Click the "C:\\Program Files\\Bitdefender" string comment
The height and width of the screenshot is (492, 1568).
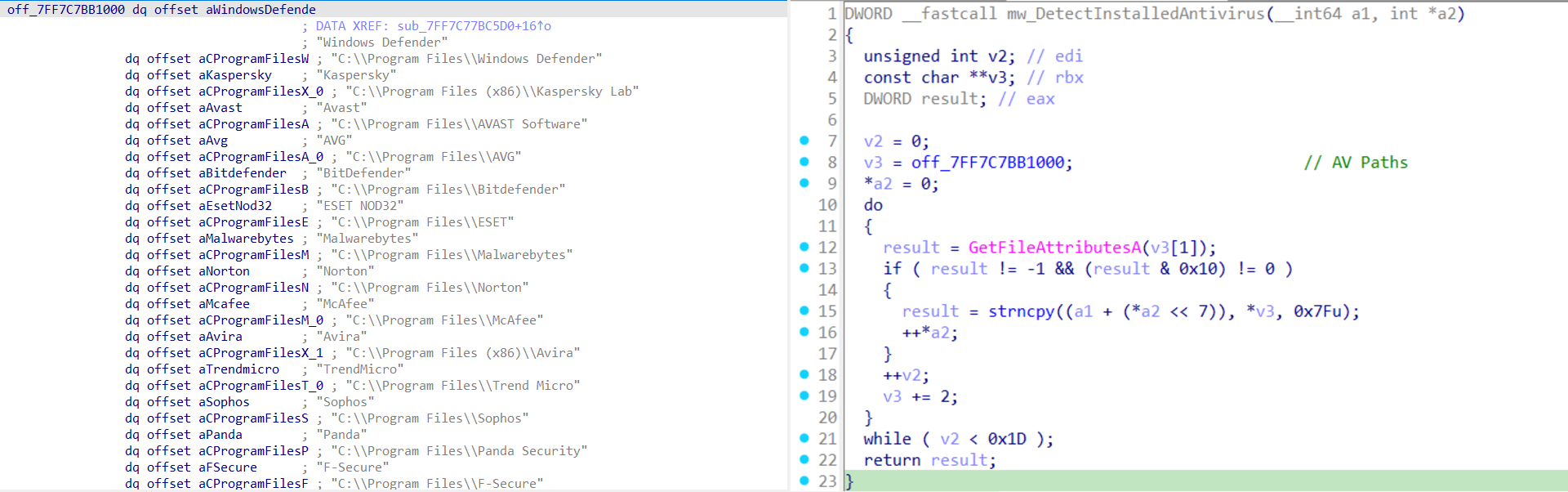(x=448, y=190)
